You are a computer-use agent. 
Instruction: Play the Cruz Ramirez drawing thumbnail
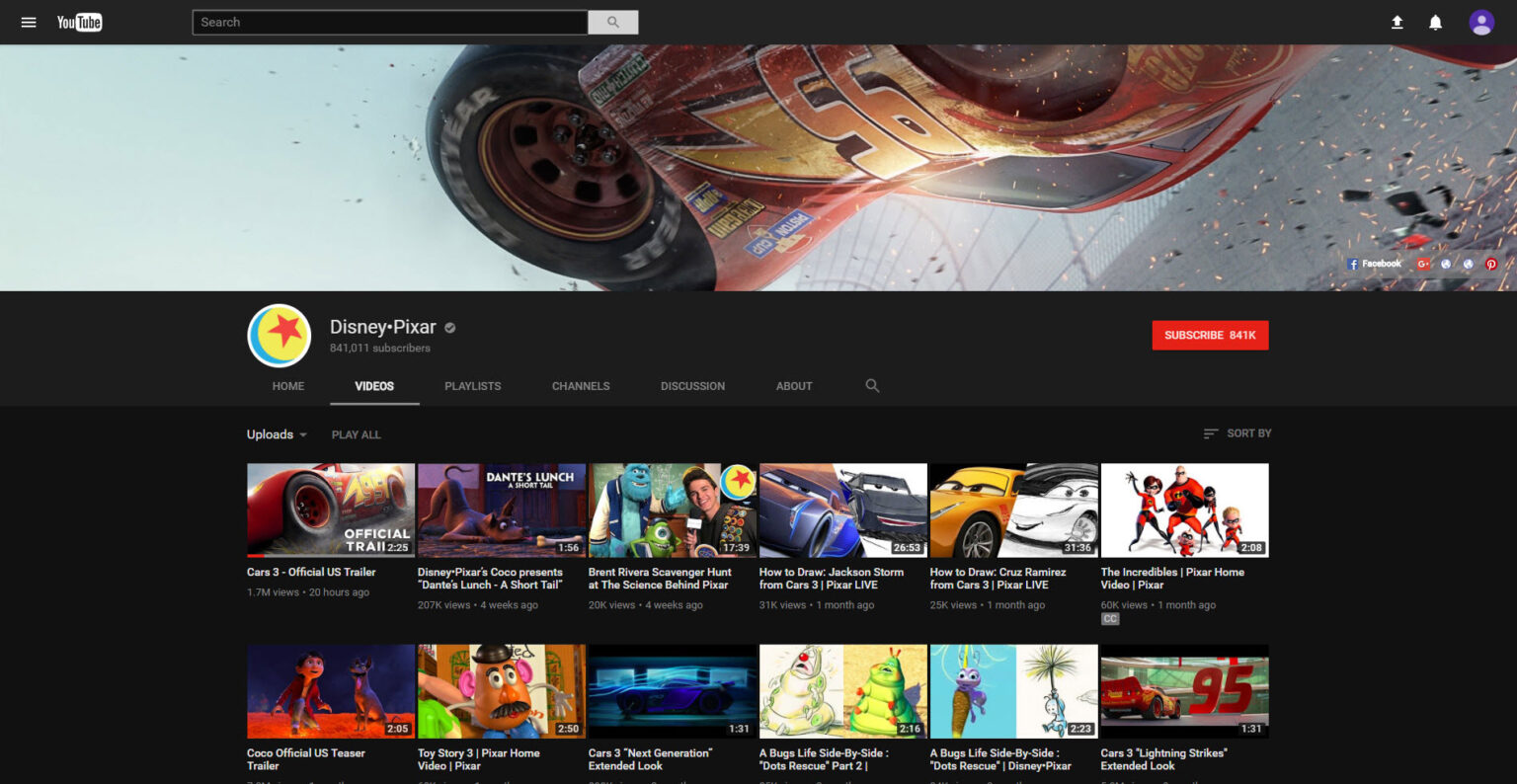(x=1014, y=510)
